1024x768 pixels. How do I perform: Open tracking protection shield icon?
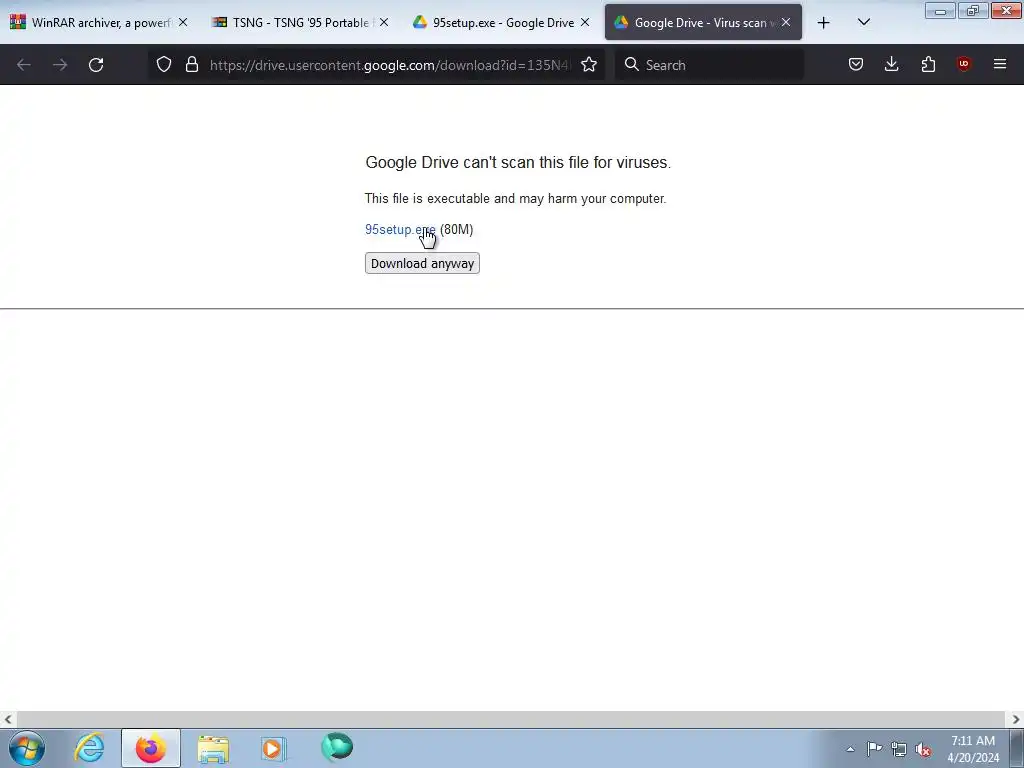164,64
